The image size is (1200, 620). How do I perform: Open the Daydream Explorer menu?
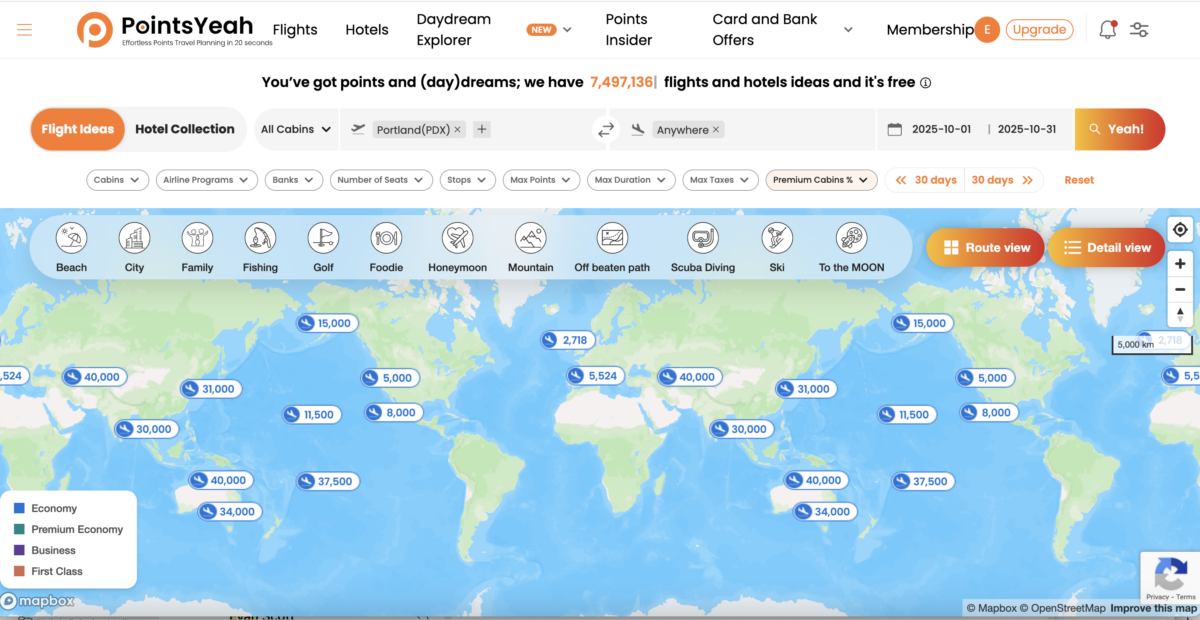click(x=494, y=30)
